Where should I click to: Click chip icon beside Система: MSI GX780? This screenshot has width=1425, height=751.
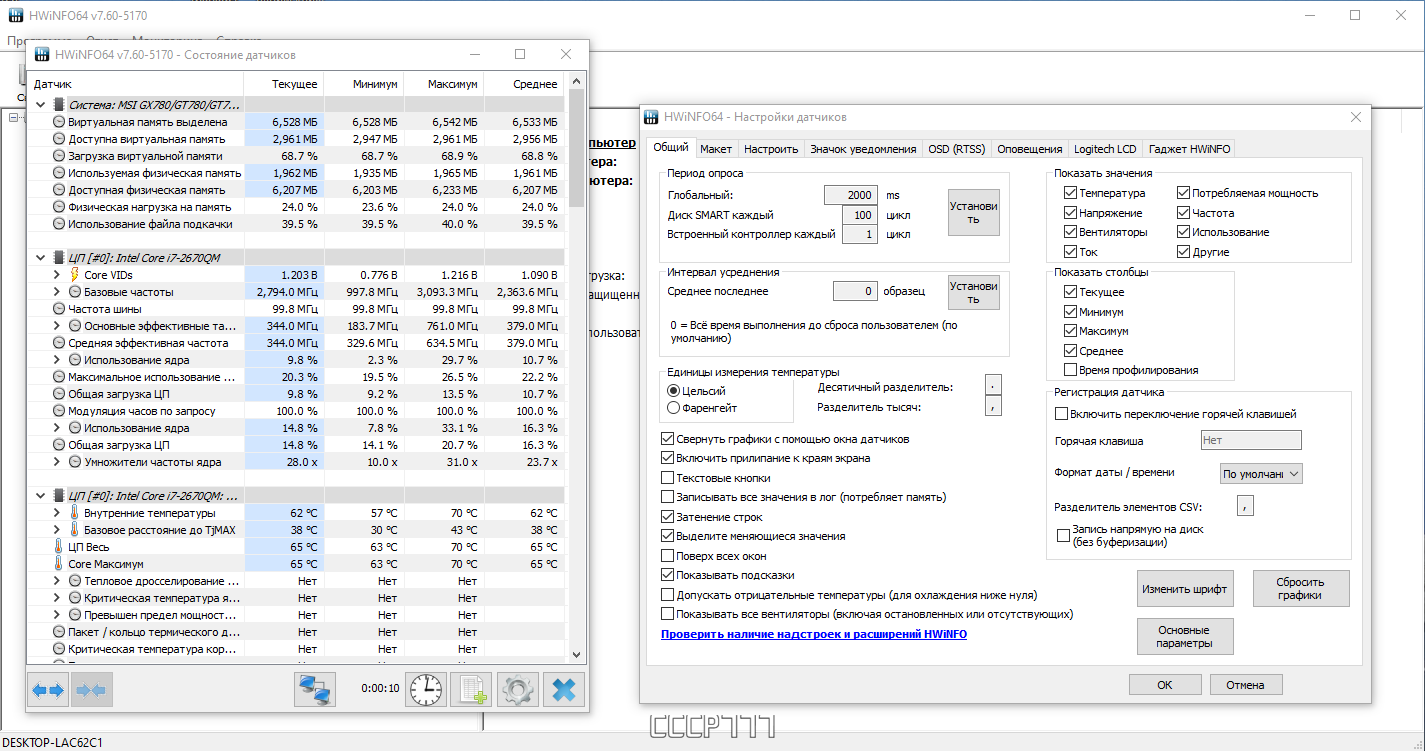(x=59, y=104)
